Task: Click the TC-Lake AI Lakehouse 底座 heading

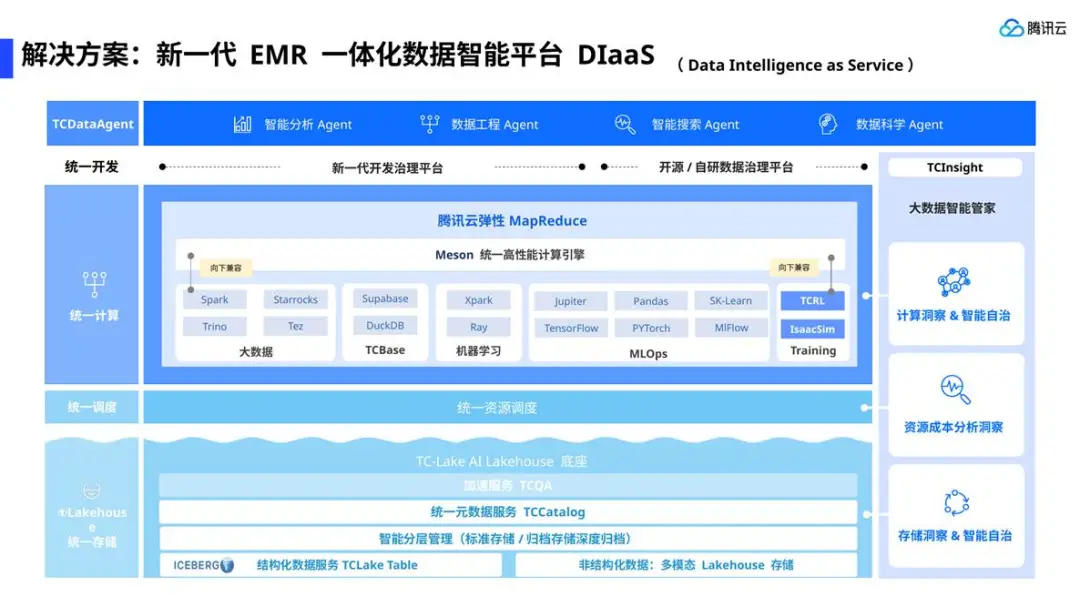Action: coord(501,462)
